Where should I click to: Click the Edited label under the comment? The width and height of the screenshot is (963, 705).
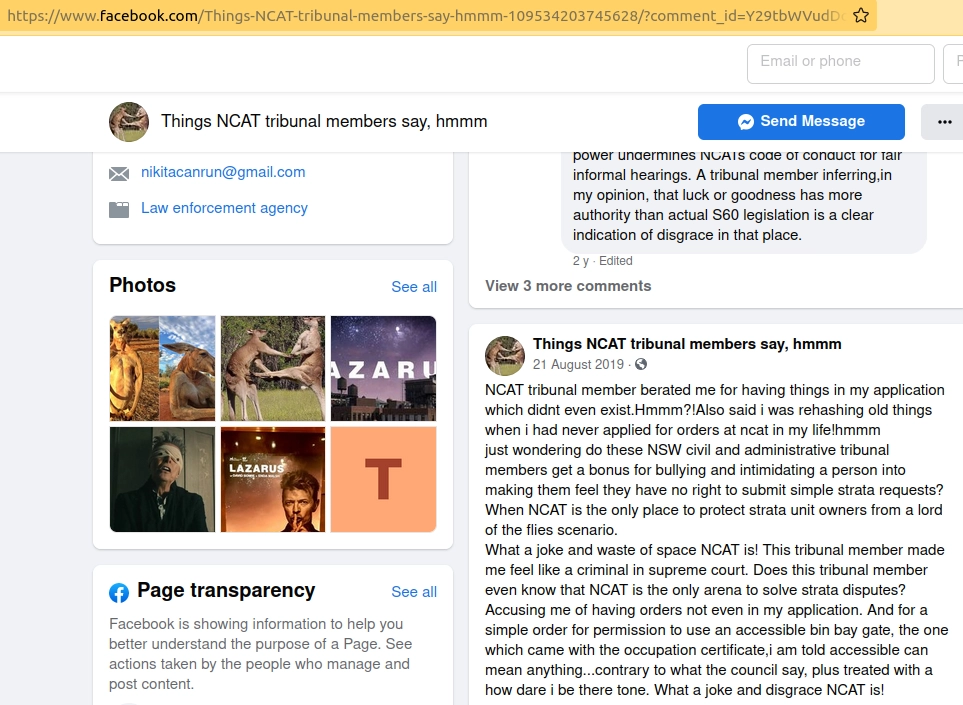(616, 261)
